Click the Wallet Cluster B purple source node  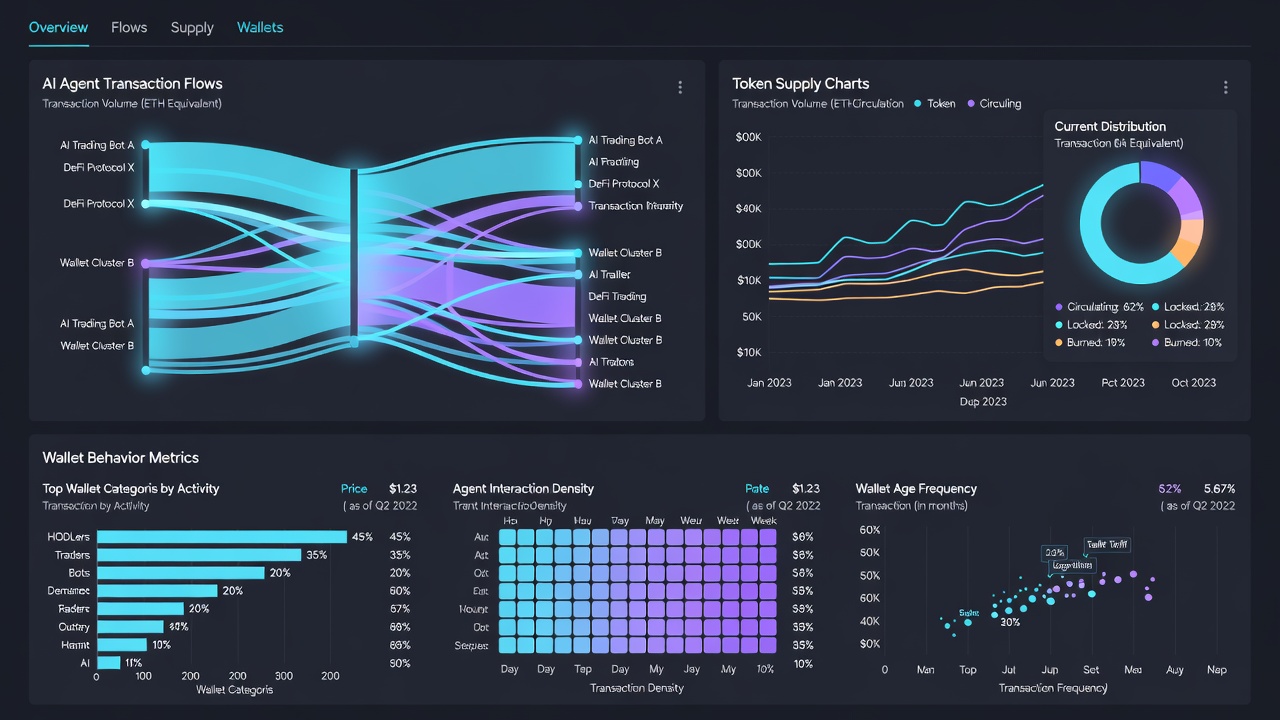(145, 263)
